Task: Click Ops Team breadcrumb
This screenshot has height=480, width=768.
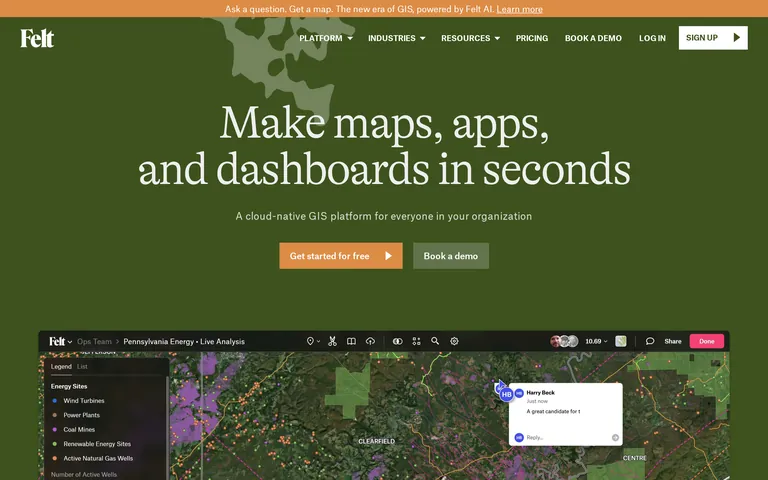Action: [95, 341]
